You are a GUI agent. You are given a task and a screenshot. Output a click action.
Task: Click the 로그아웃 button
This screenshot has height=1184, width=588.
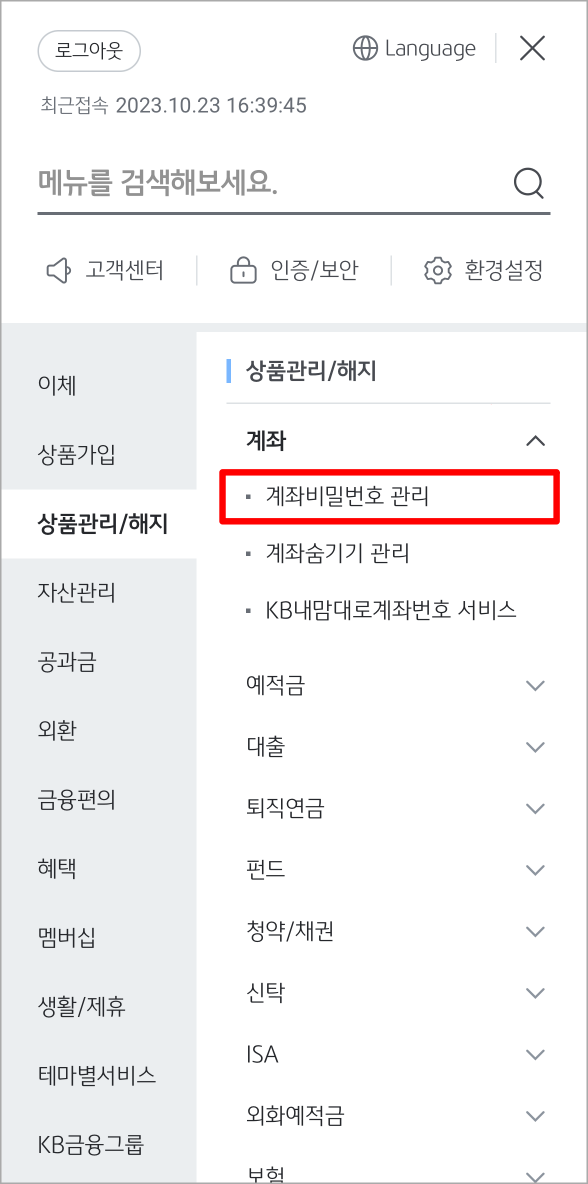89,48
